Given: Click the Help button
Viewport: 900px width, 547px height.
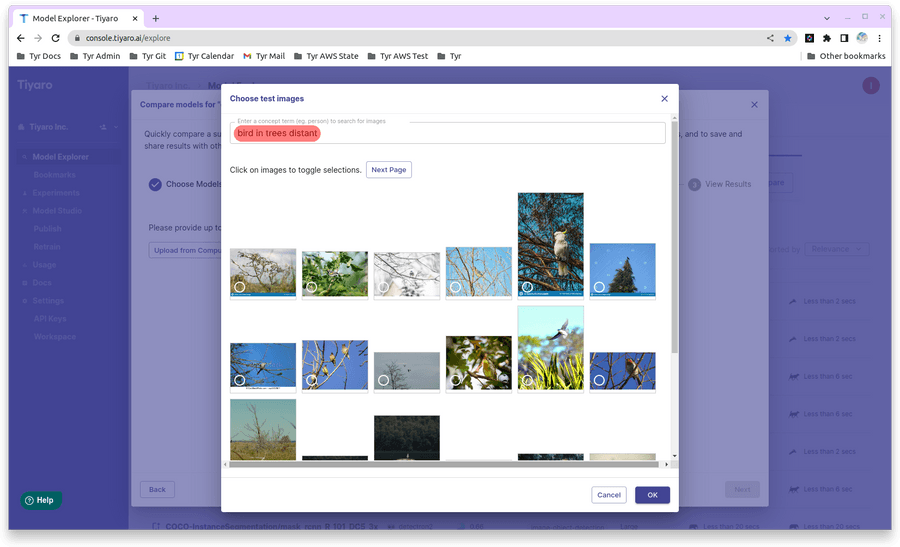Looking at the screenshot, I should click(x=41, y=501).
